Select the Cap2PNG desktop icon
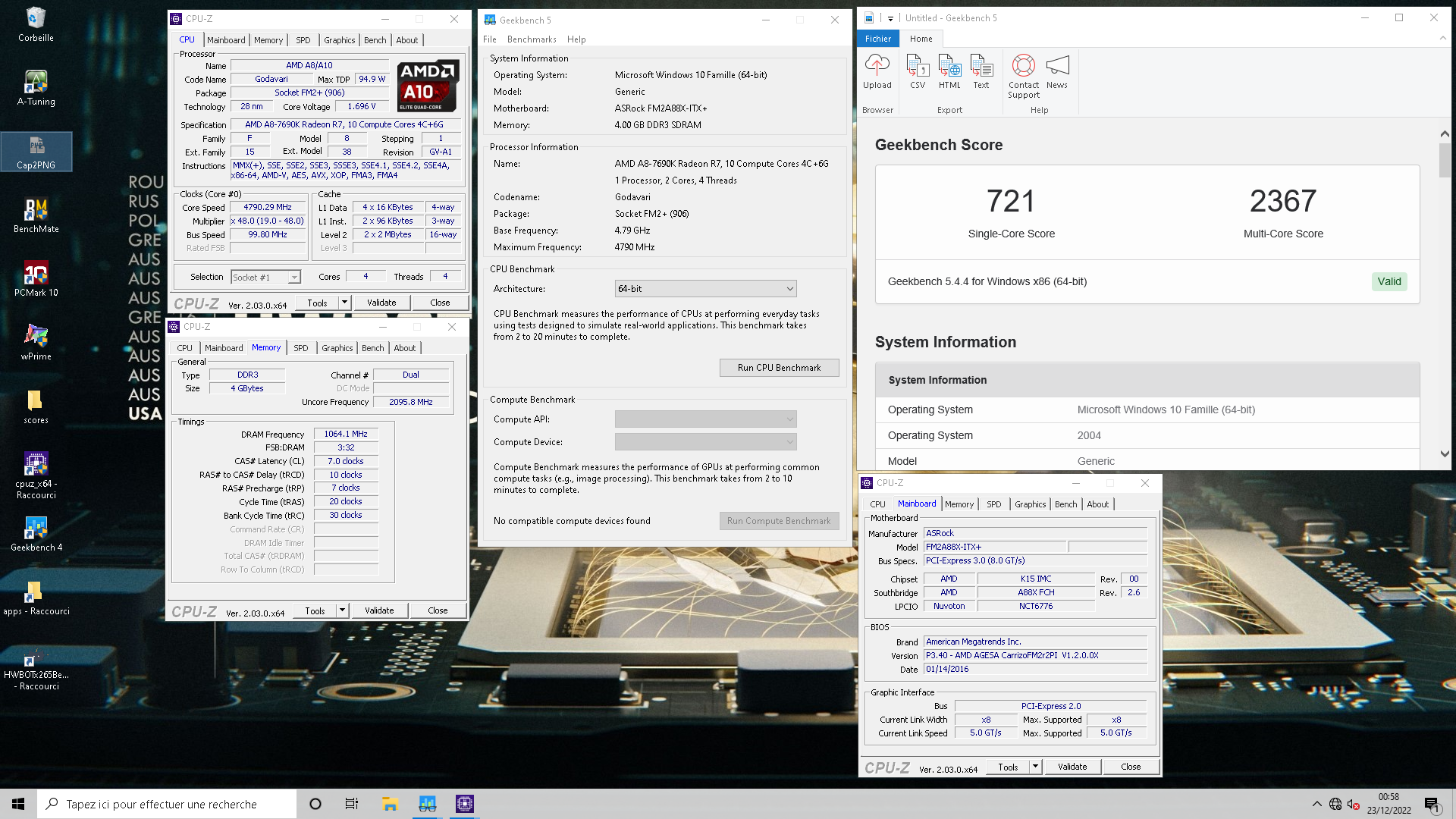Image resolution: width=1456 pixels, height=819 pixels. [36, 152]
